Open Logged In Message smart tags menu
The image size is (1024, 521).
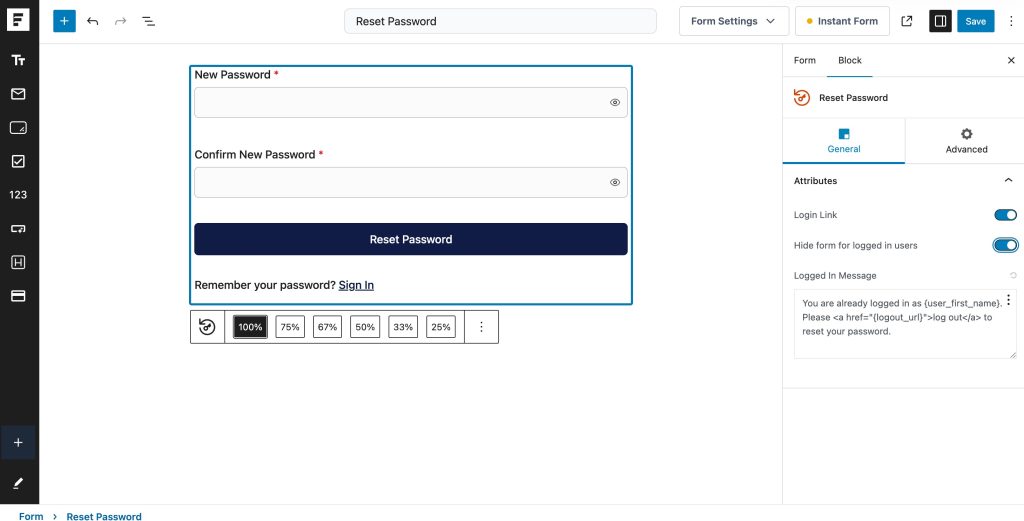click(x=1010, y=300)
